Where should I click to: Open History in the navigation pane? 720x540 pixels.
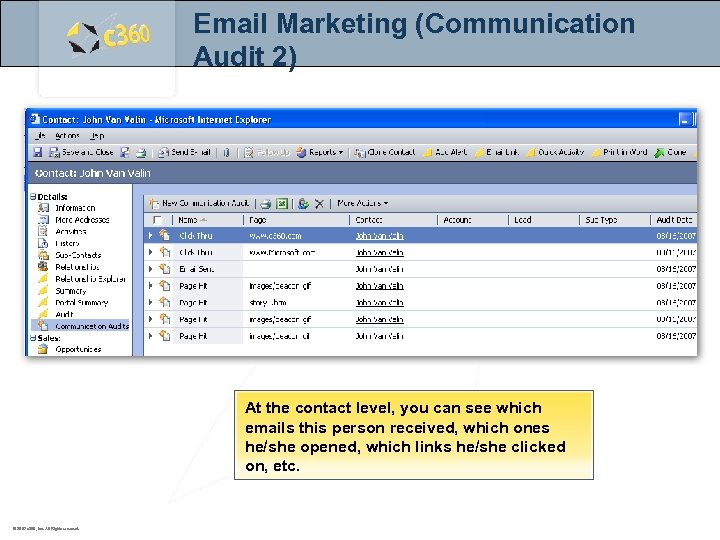point(67,243)
